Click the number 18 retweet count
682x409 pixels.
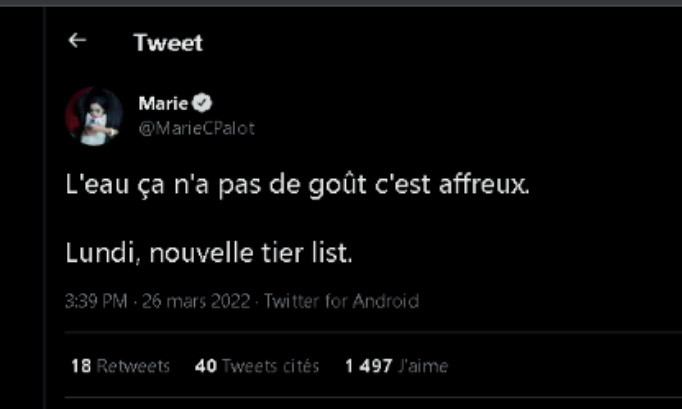tap(80, 366)
